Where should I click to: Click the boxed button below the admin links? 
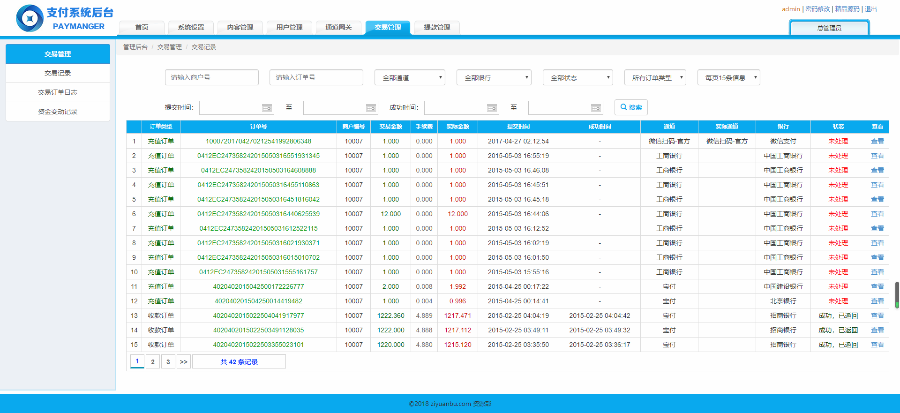(x=829, y=28)
